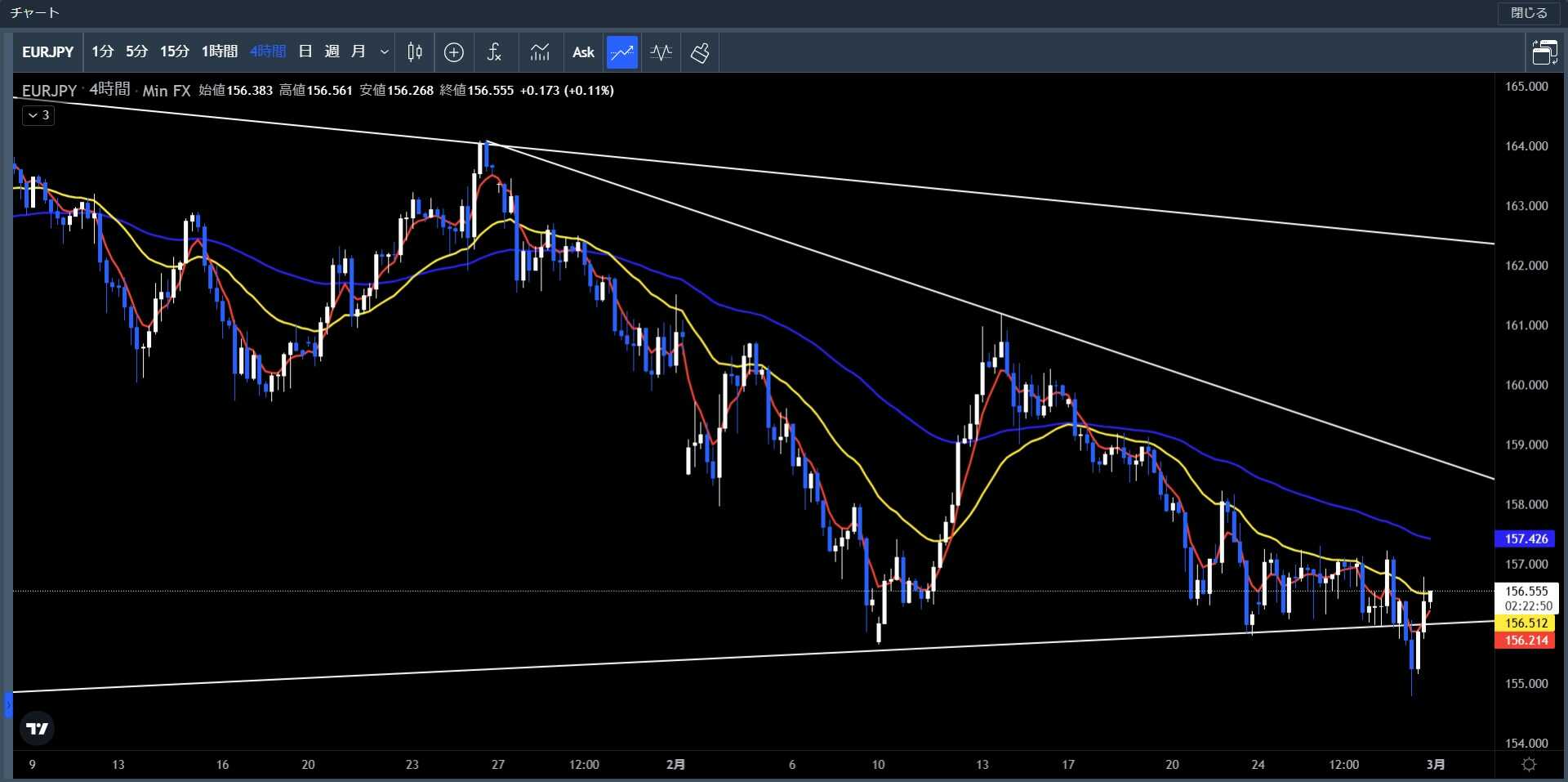
Task: Click the window layout icon at top right
Action: [1544, 52]
